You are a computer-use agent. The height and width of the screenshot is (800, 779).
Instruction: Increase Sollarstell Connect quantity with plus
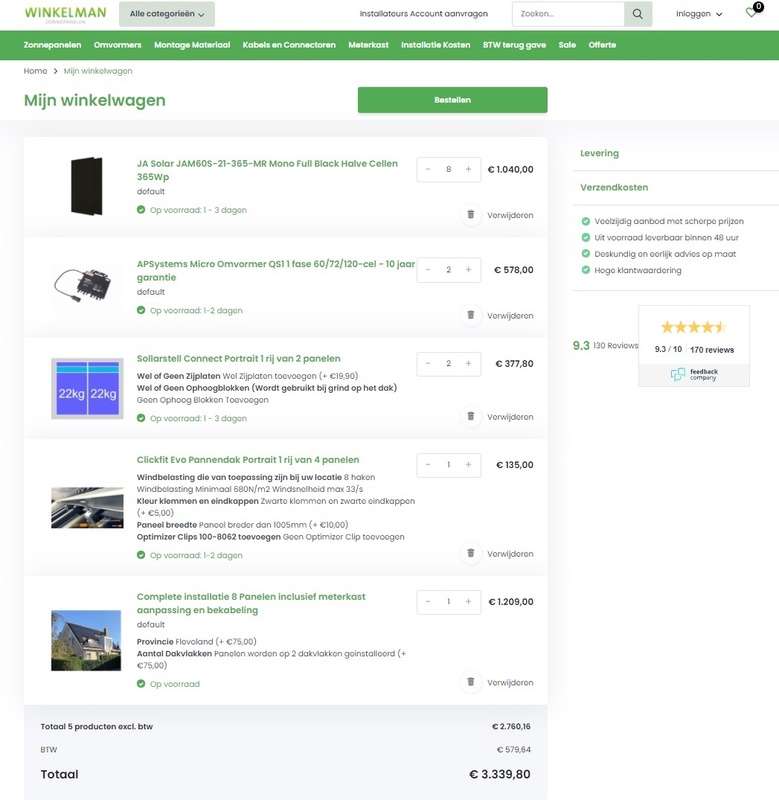468,364
